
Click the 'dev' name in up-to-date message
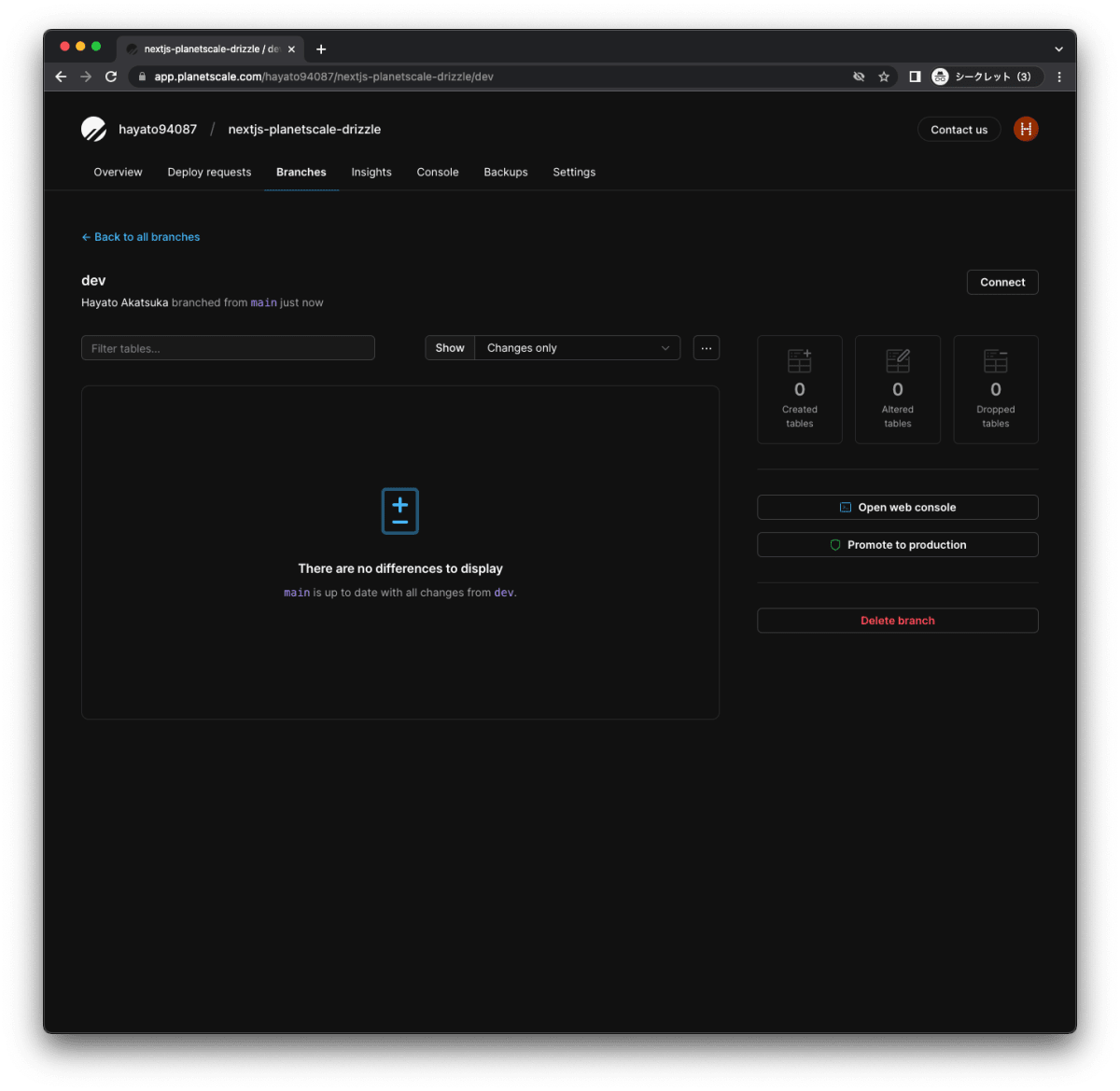point(504,593)
